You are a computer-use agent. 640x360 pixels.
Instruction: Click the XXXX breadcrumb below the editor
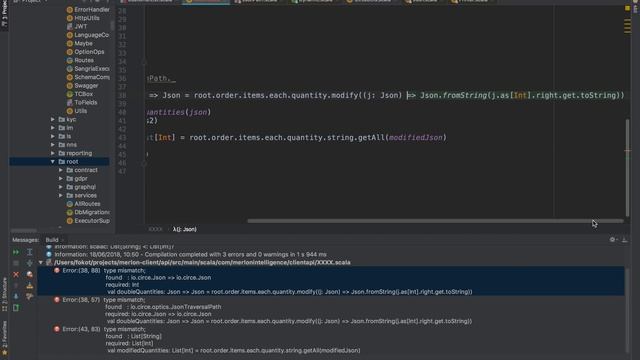point(155,229)
